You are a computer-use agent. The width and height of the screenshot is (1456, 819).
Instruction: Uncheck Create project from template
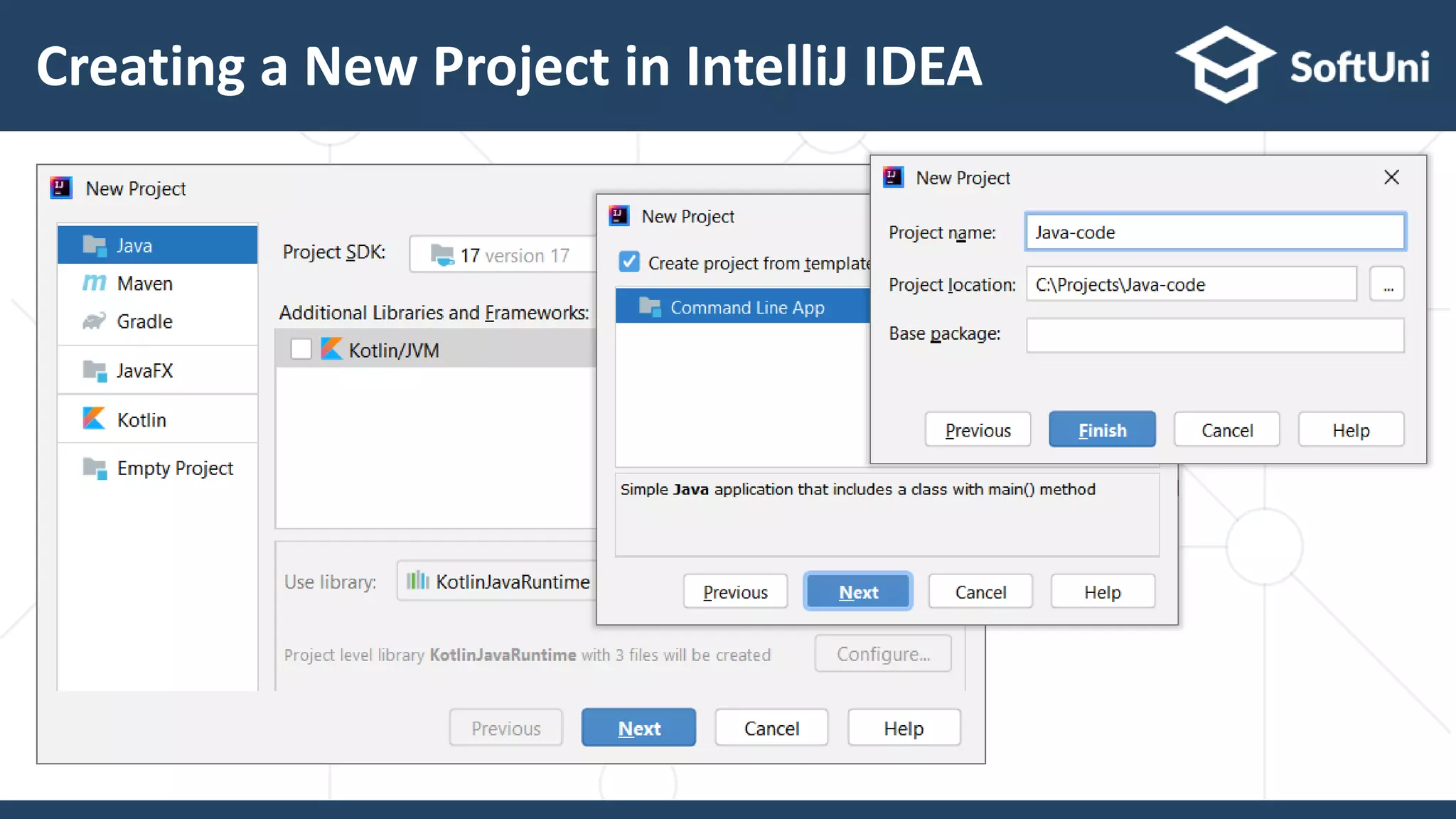[x=629, y=262]
